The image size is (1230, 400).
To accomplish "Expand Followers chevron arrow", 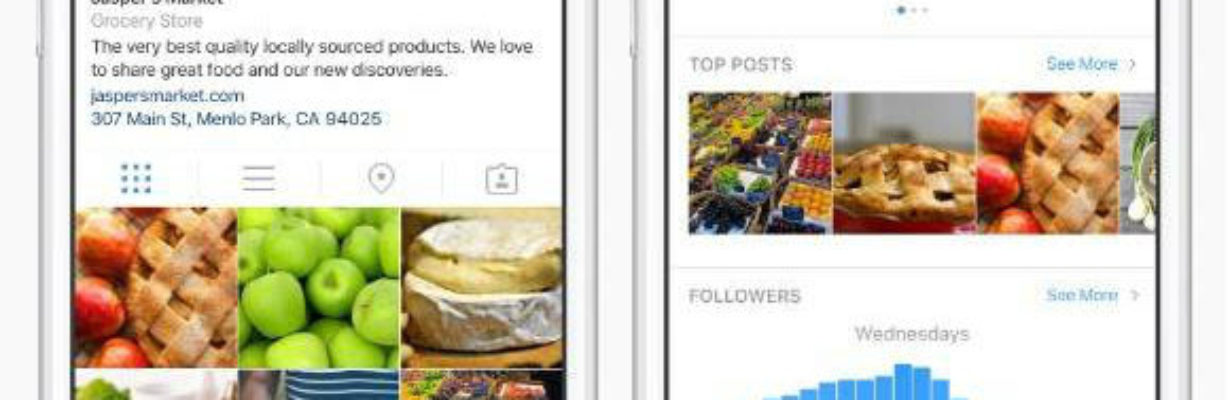I will tap(1133, 295).
